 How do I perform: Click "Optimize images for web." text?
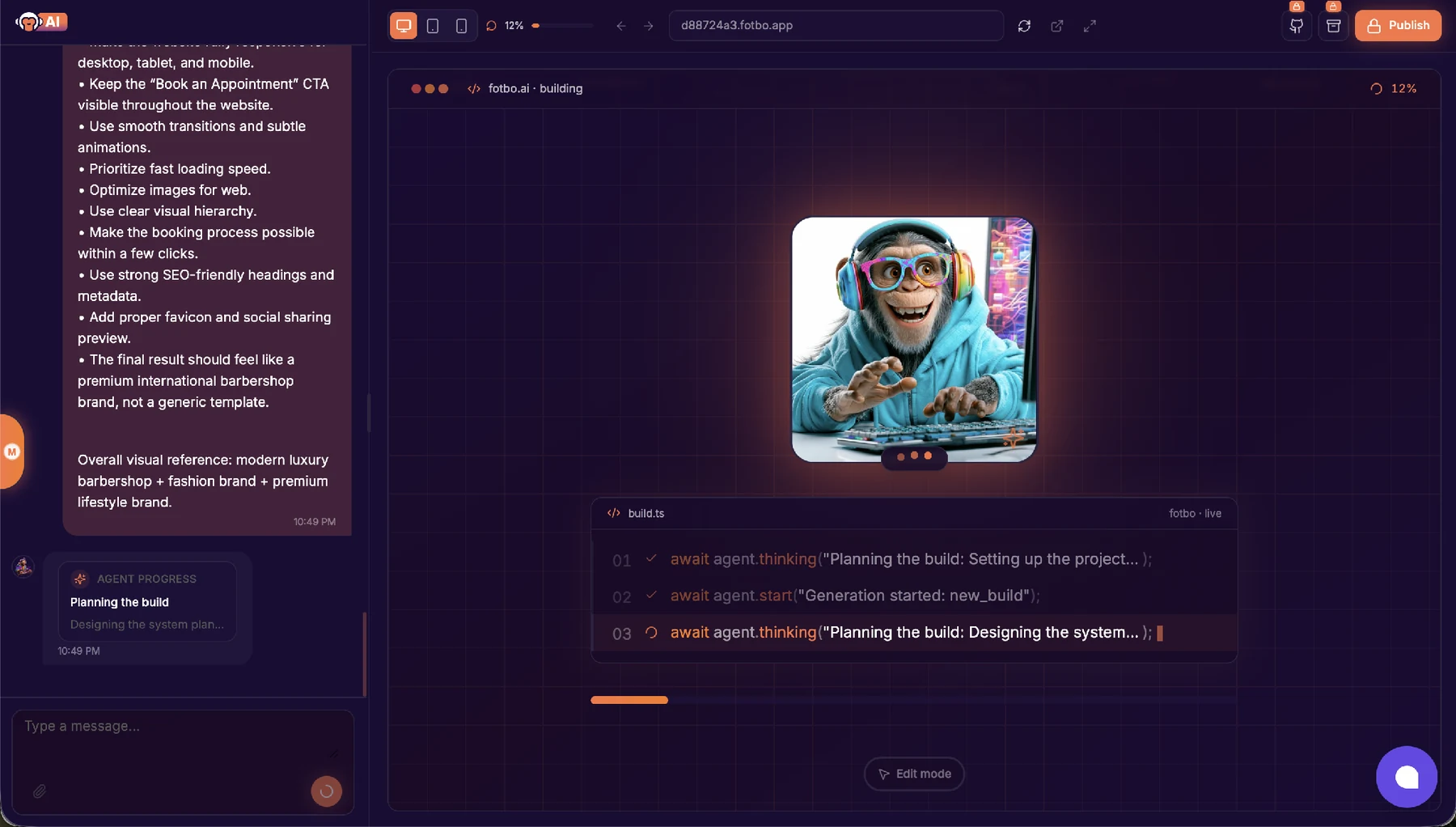coord(170,190)
